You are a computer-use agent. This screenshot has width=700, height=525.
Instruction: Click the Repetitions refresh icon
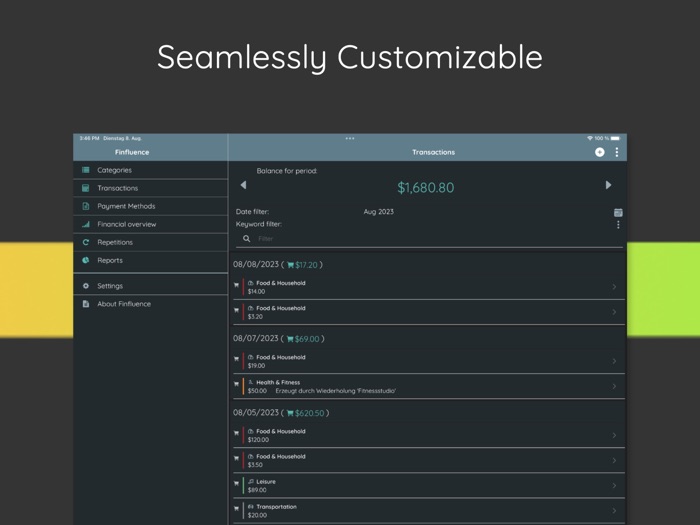pyautogui.click(x=86, y=242)
